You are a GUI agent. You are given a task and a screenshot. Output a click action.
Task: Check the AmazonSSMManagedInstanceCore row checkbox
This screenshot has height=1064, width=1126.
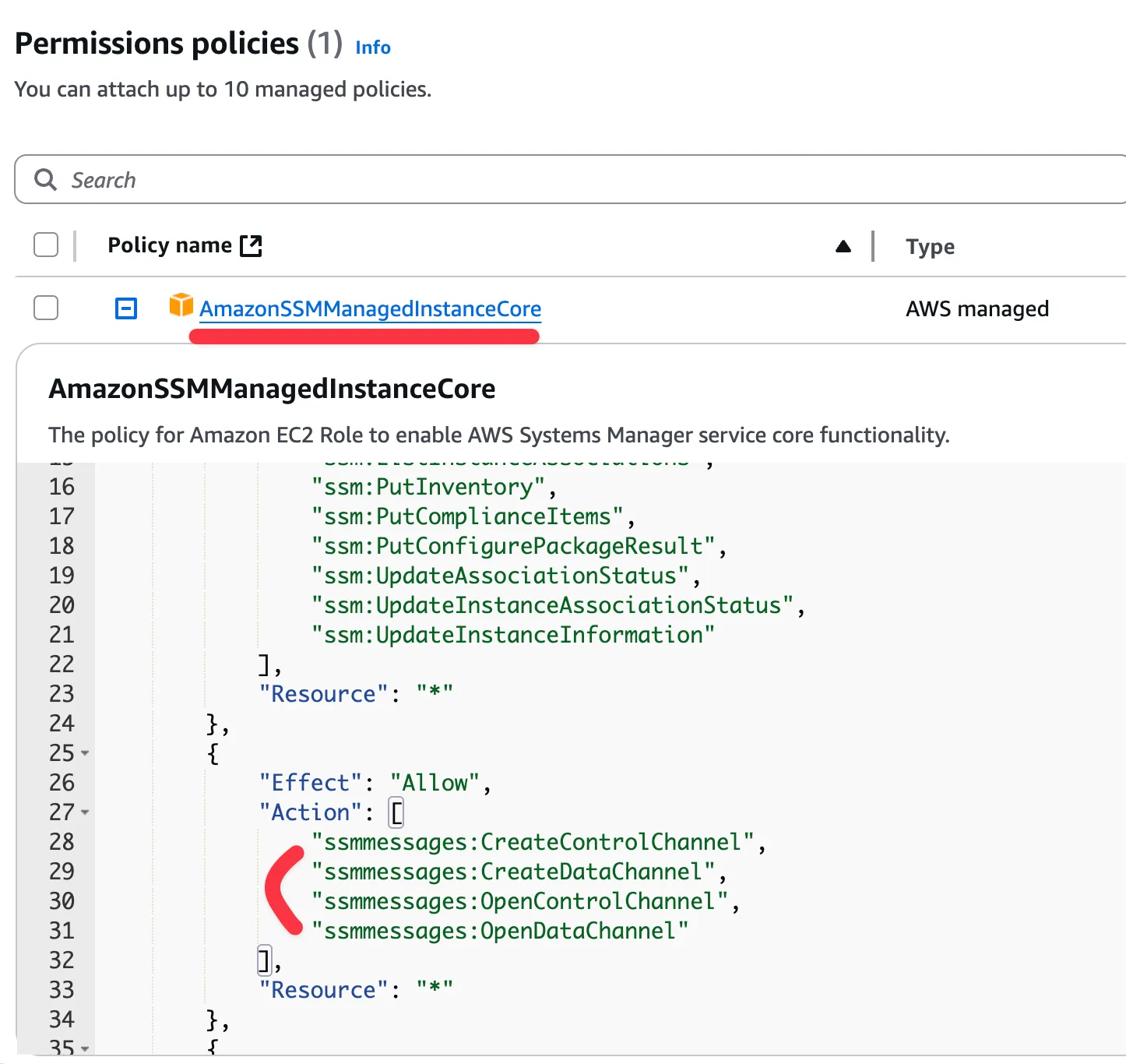tap(46, 308)
